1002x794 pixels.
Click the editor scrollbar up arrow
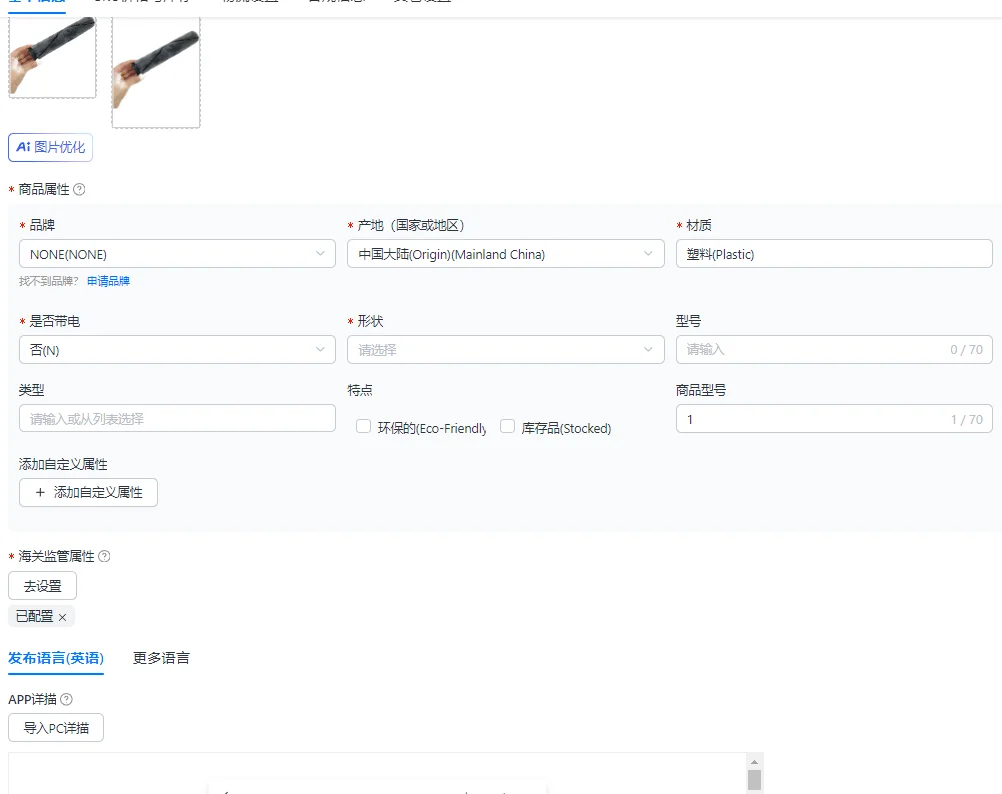[754, 761]
